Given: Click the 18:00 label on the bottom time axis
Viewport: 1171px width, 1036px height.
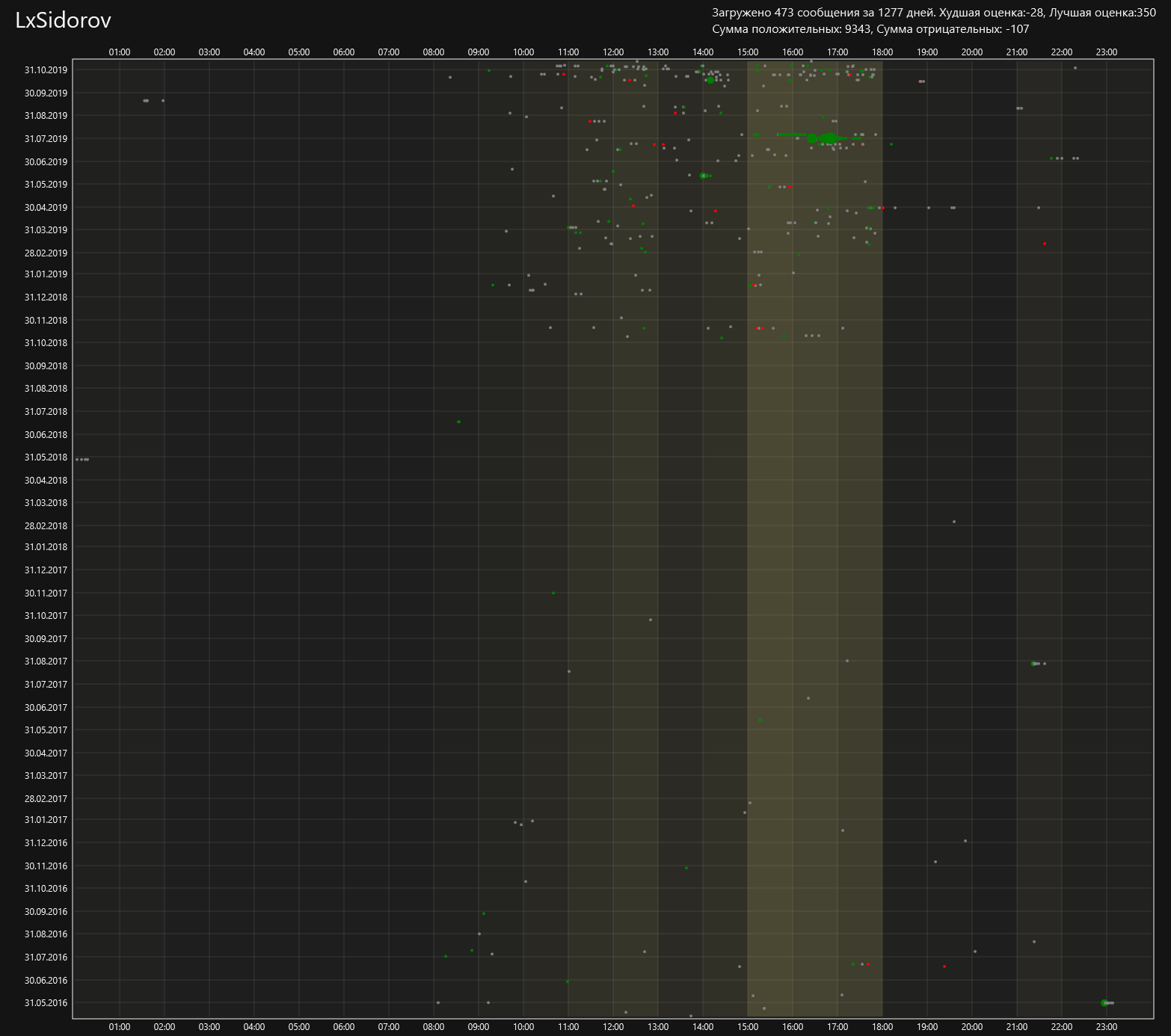Looking at the screenshot, I should pyautogui.click(x=882, y=1027).
